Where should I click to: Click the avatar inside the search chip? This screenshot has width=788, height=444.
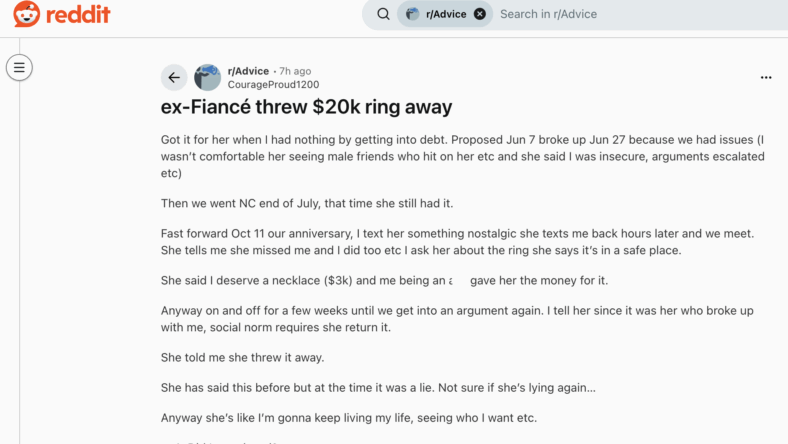(x=412, y=14)
